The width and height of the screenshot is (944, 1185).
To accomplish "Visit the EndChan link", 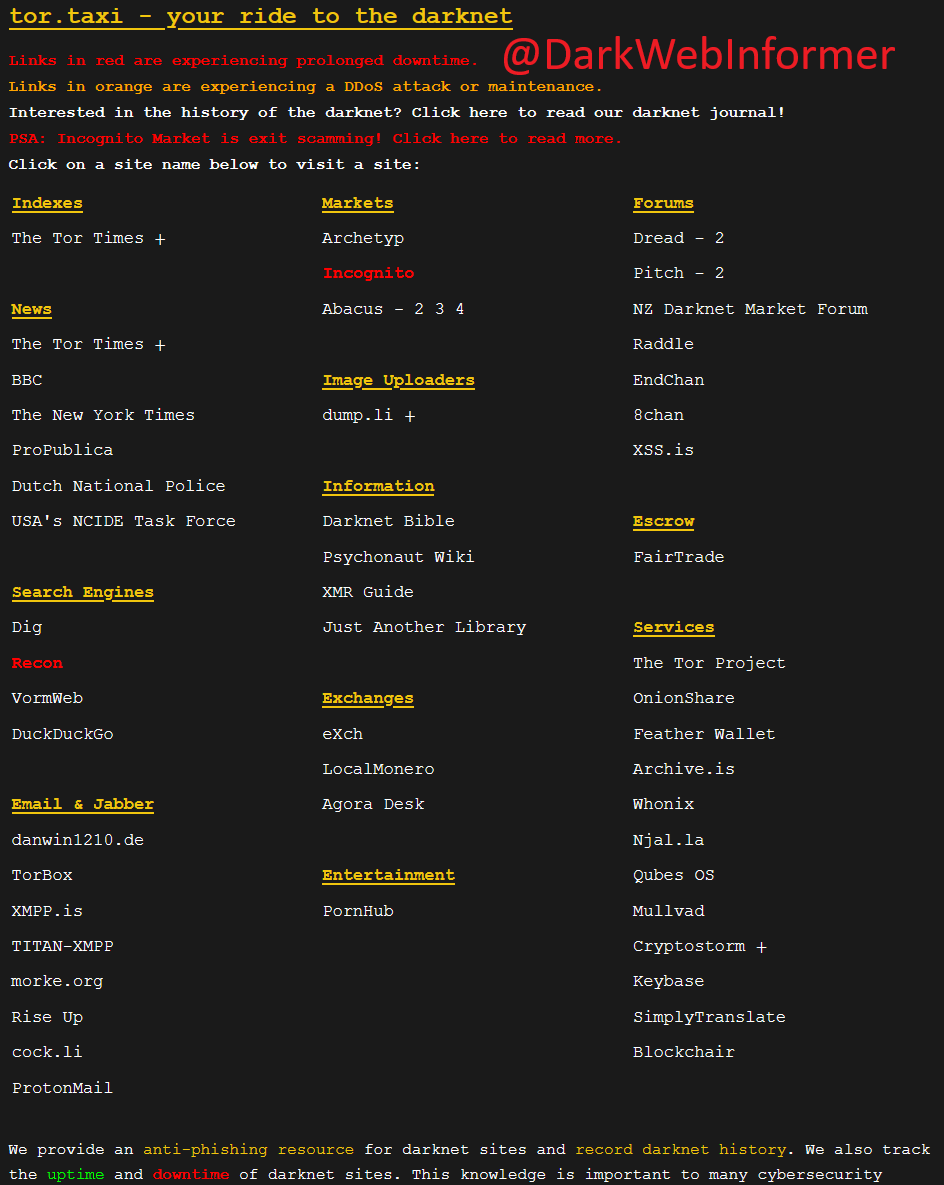I will pos(668,379).
